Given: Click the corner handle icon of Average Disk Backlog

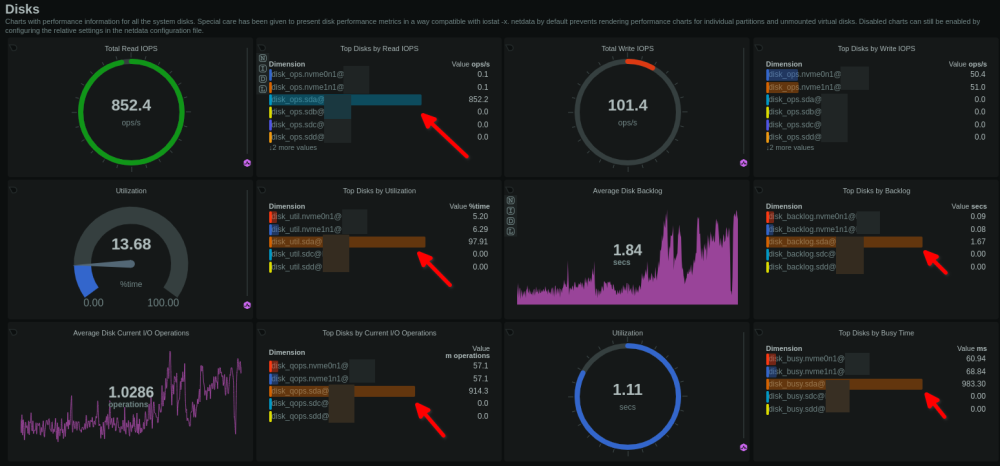Looking at the screenshot, I should click(x=510, y=189).
